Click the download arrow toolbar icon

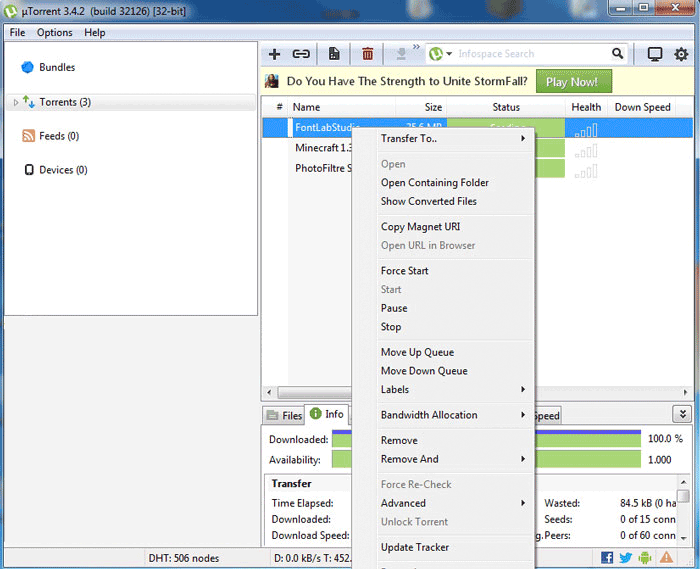401,54
